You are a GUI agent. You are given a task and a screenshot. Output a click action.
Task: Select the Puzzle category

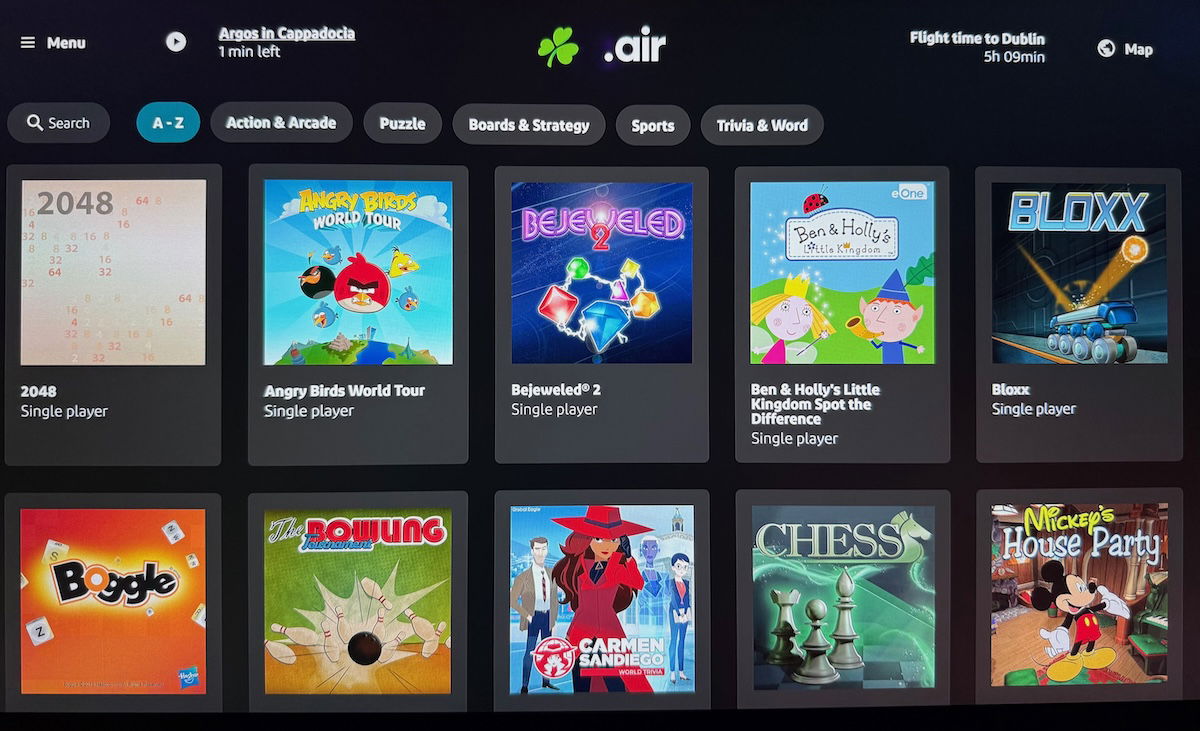coord(402,123)
